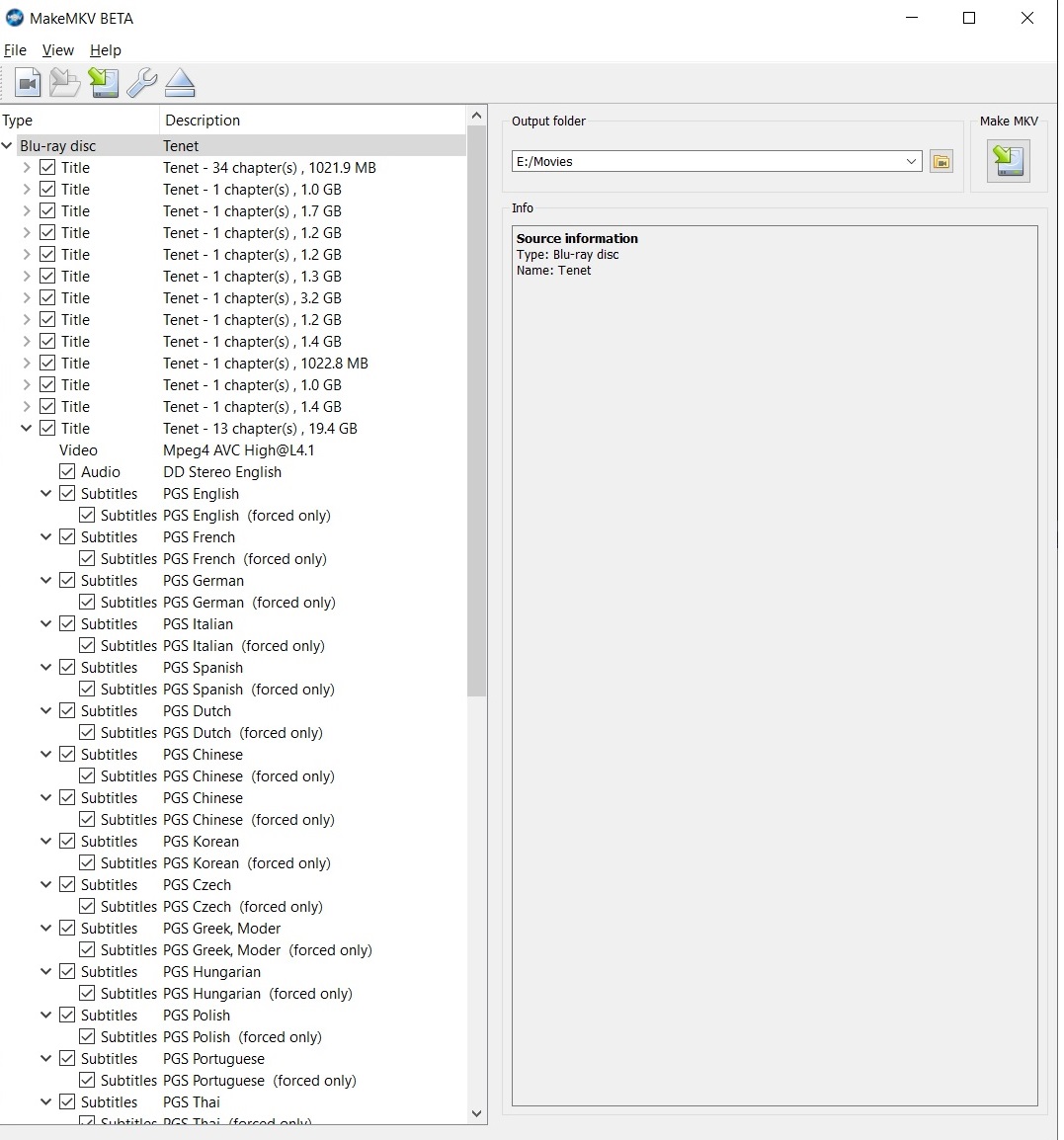
Task: Open the Help menu
Action: pos(106,50)
